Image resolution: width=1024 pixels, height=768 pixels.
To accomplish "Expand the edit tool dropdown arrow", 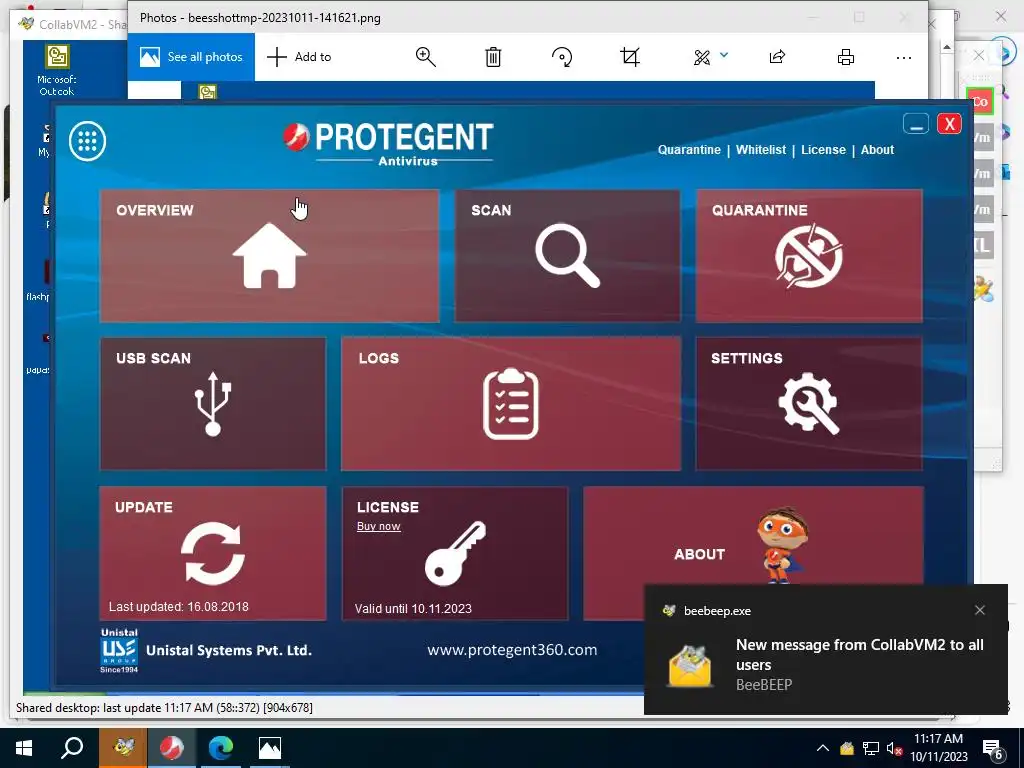I will 724,56.
